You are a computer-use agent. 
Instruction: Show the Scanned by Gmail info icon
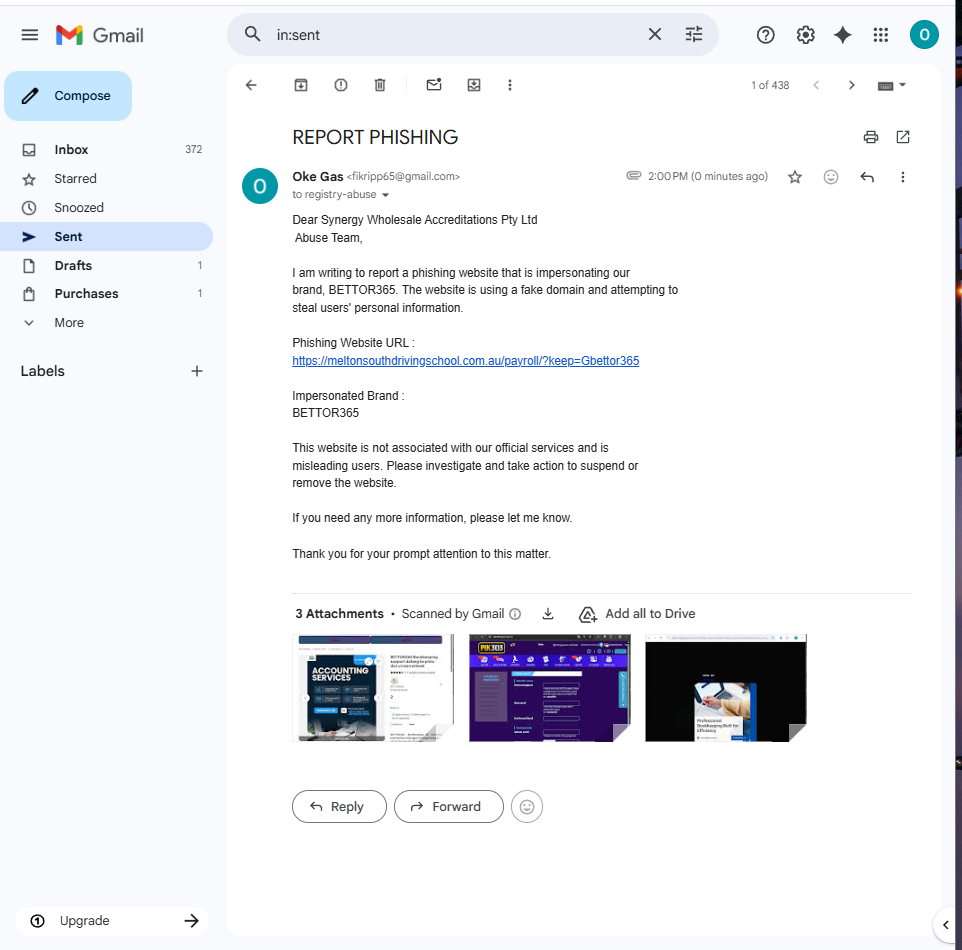coord(515,614)
